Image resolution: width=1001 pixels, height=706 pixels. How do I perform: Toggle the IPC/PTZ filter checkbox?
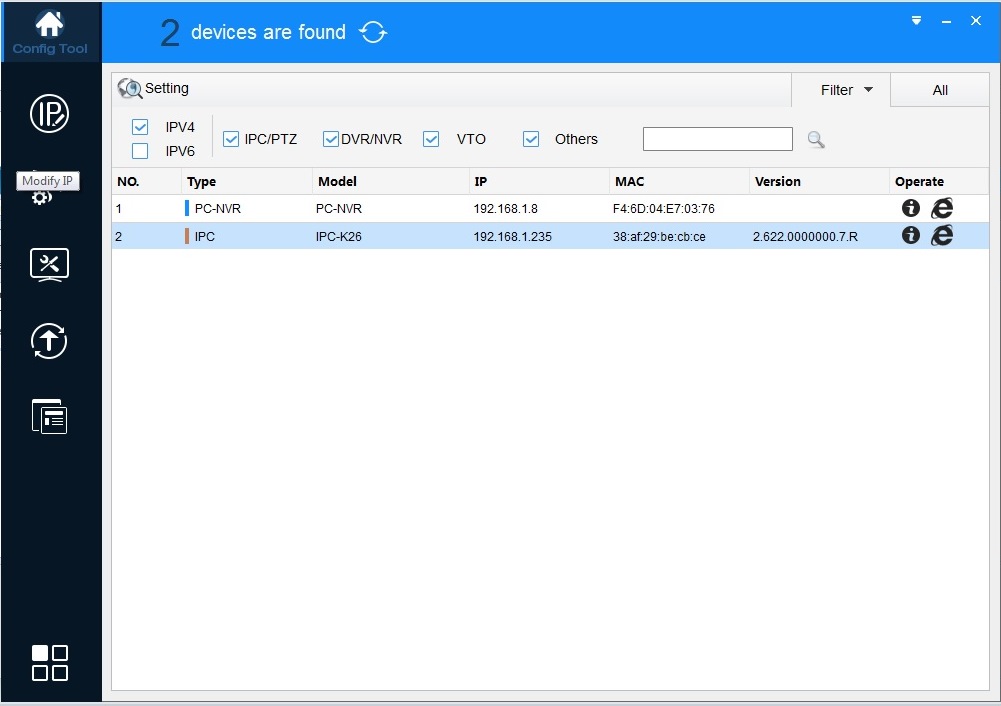tap(231, 139)
